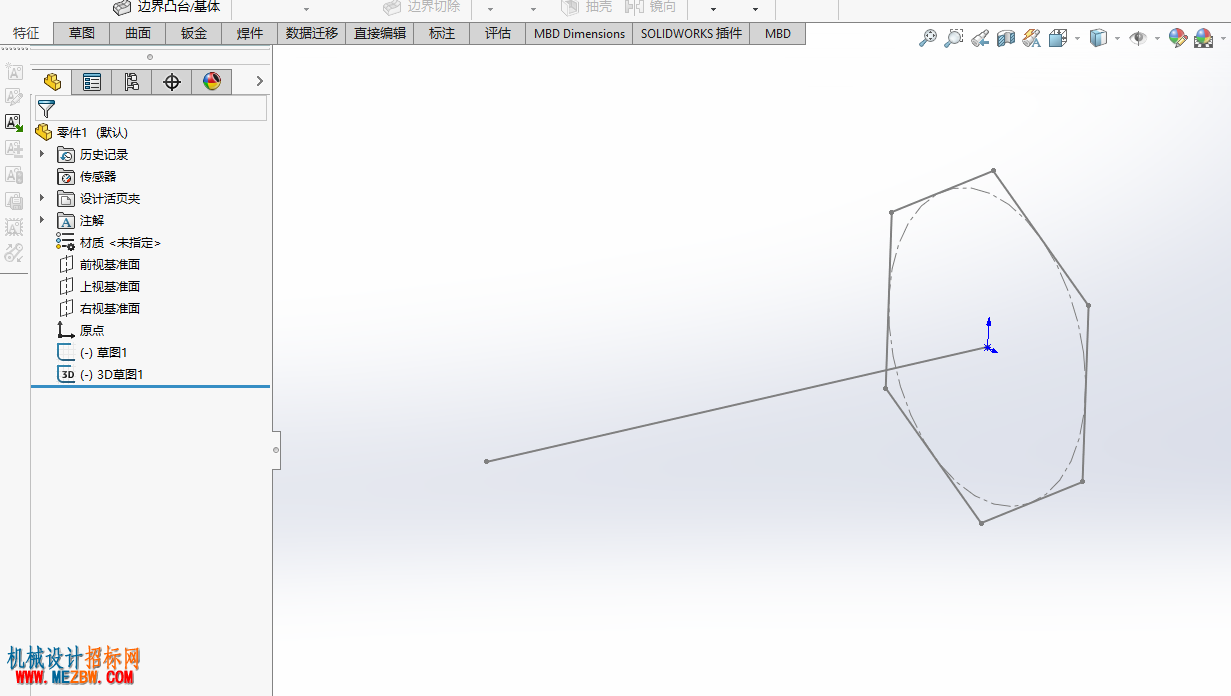The image size is (1231, 696).
Task: Collapse the feature tree panel handle
Action: 277,450
